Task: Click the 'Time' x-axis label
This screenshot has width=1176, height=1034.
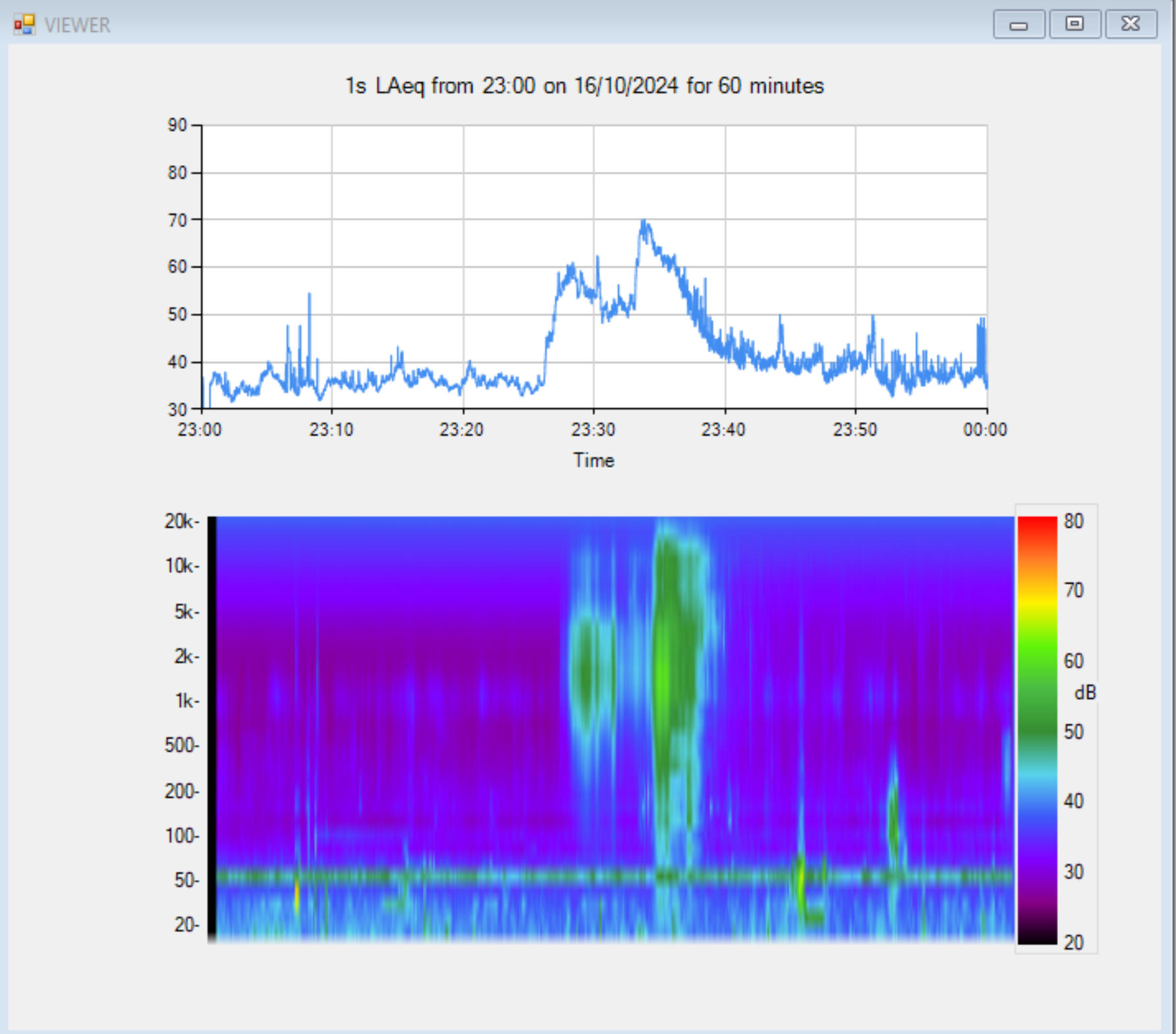Action: click(593, 460)
